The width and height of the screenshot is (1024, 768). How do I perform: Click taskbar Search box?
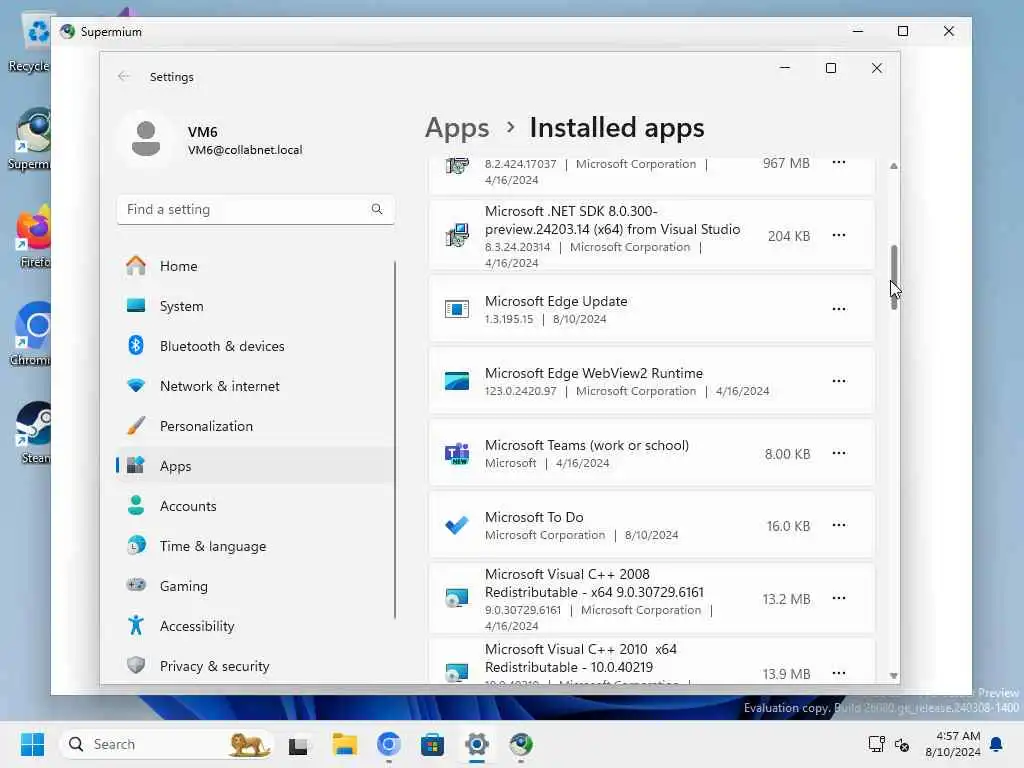(167, 744)
